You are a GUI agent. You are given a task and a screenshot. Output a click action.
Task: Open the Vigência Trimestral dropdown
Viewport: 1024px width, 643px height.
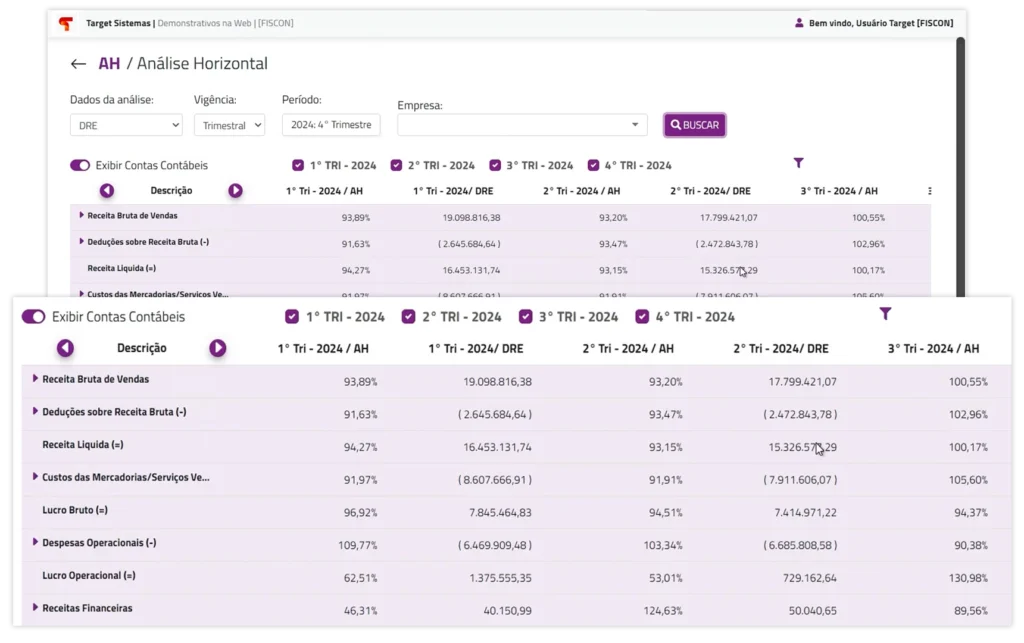(232, 124)
